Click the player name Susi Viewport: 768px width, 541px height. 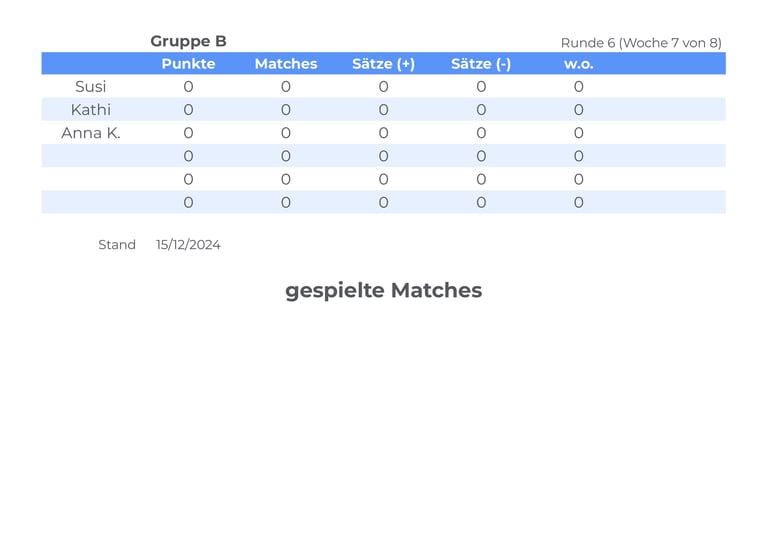tap(91, 87)
